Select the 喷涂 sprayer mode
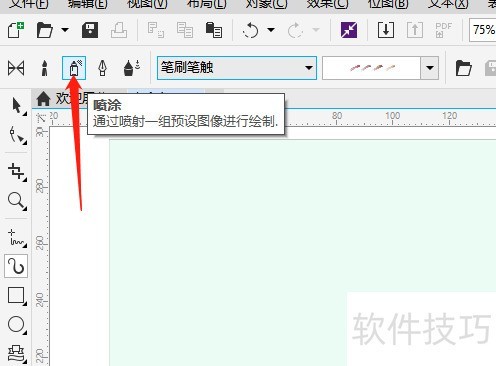 74,68
